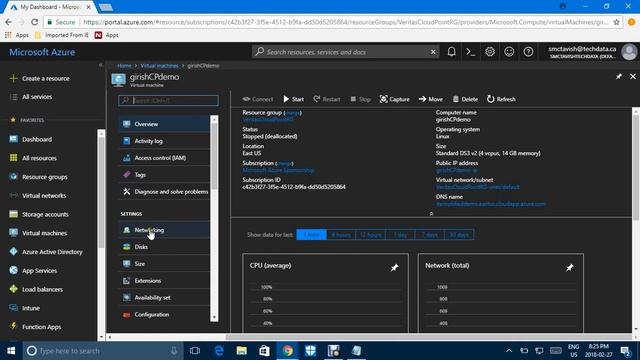Open Extensions settings
640x360 pixels.
(x=164, y=280)
